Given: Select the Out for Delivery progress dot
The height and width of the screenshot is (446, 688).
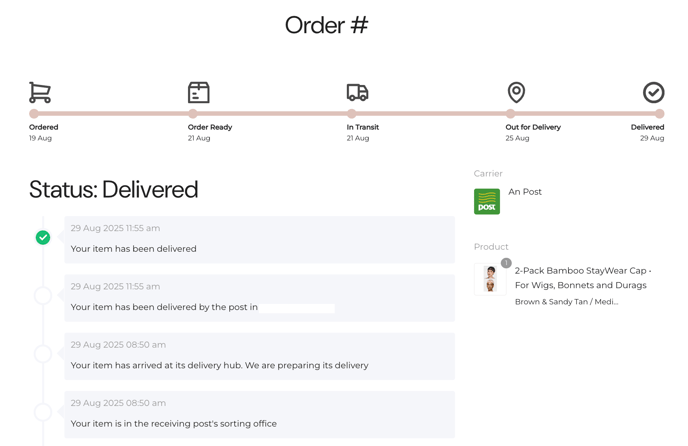Looking at the screenshot, I should (x=510, y=114).
